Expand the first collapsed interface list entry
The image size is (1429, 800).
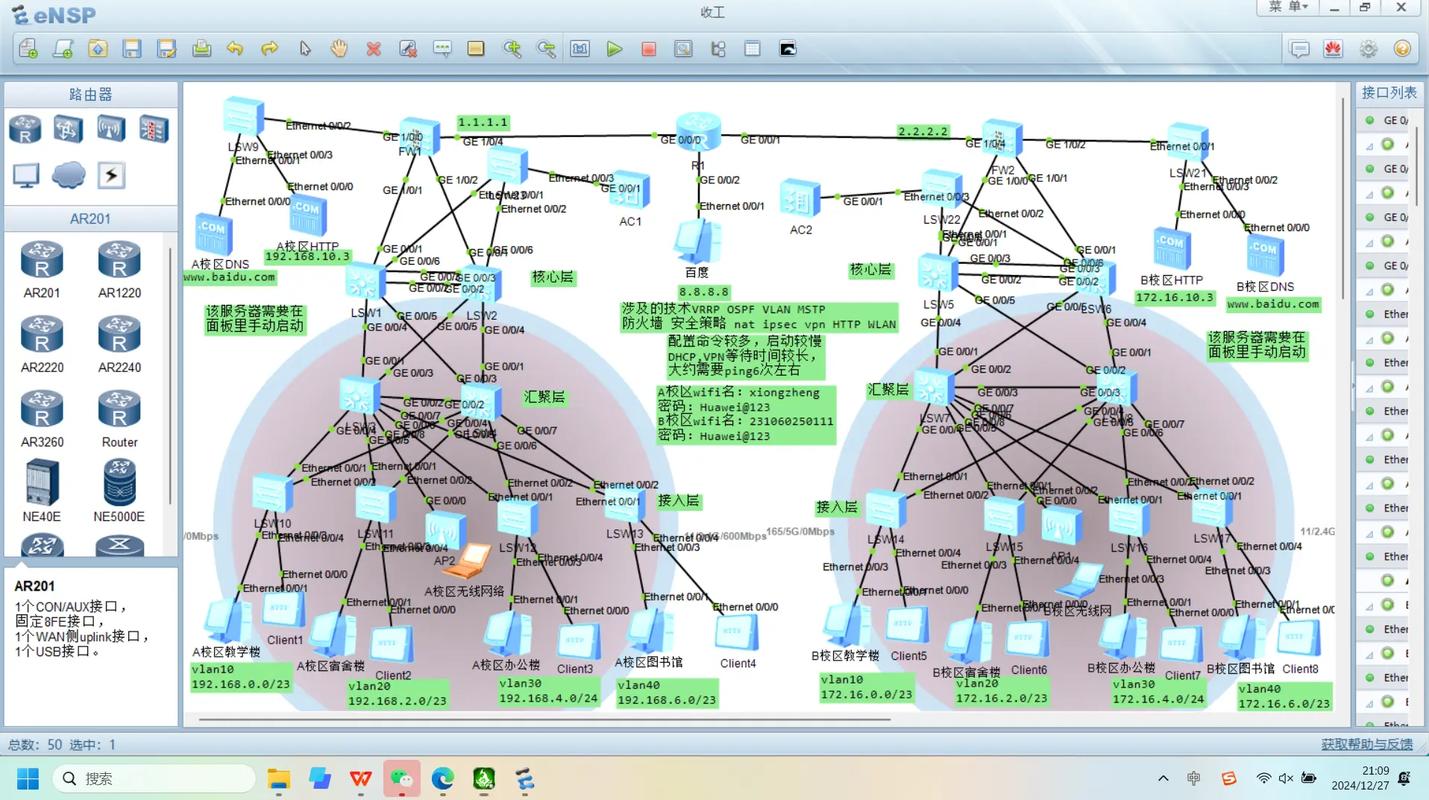[x=1369, y=145]
